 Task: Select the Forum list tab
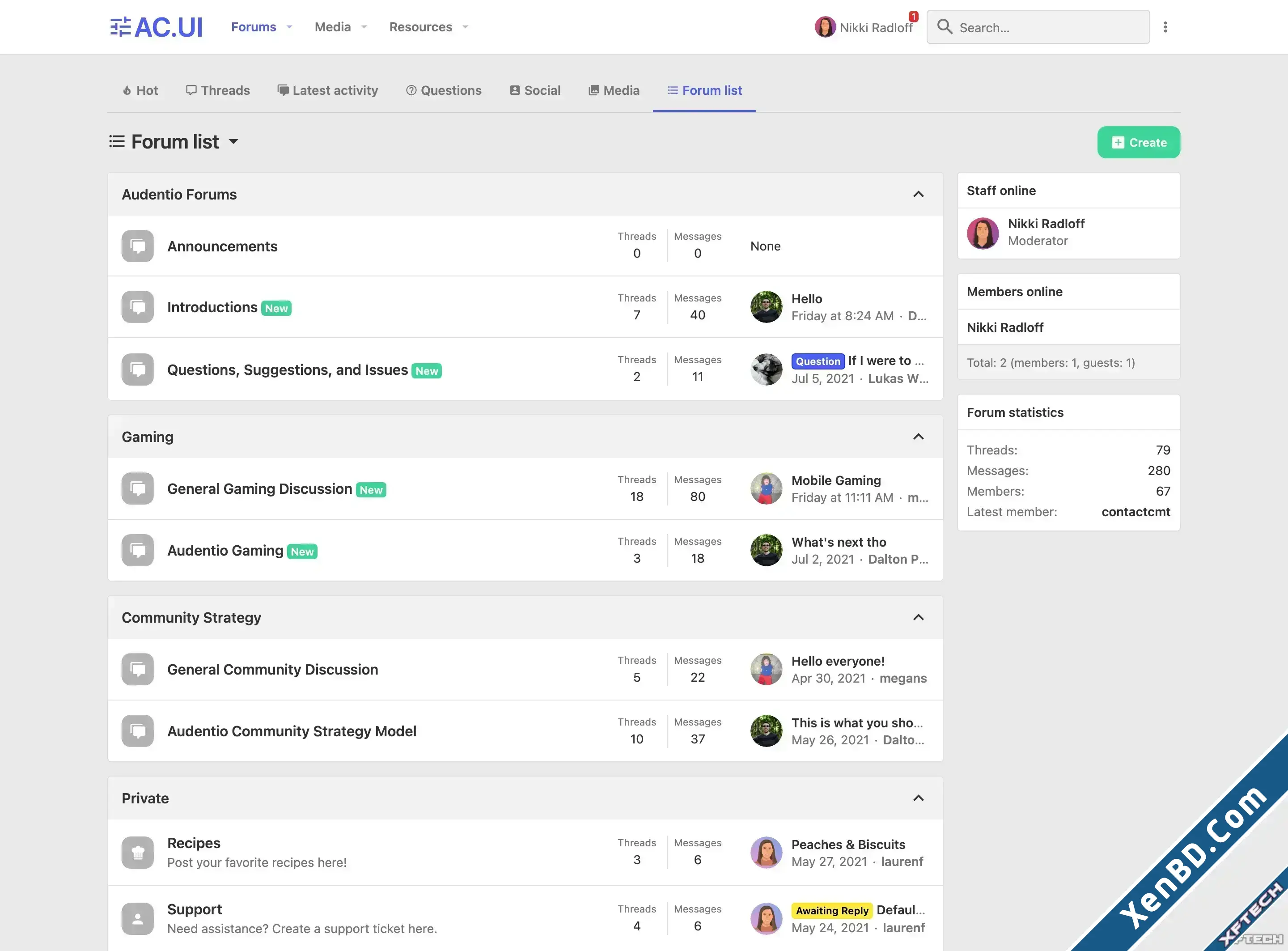(x=704, y=90)
